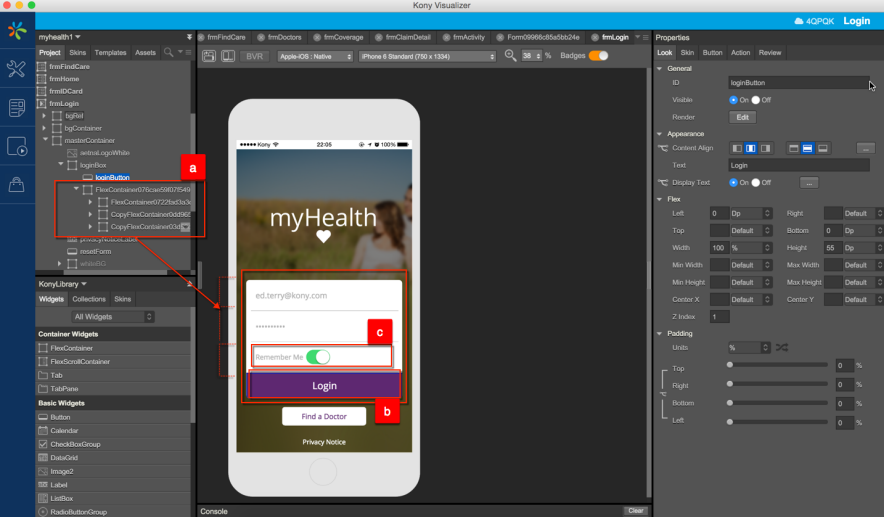Open the device preview play sidebar icon
The width and height of the screenshot is (884, 517).
(16, 146)
